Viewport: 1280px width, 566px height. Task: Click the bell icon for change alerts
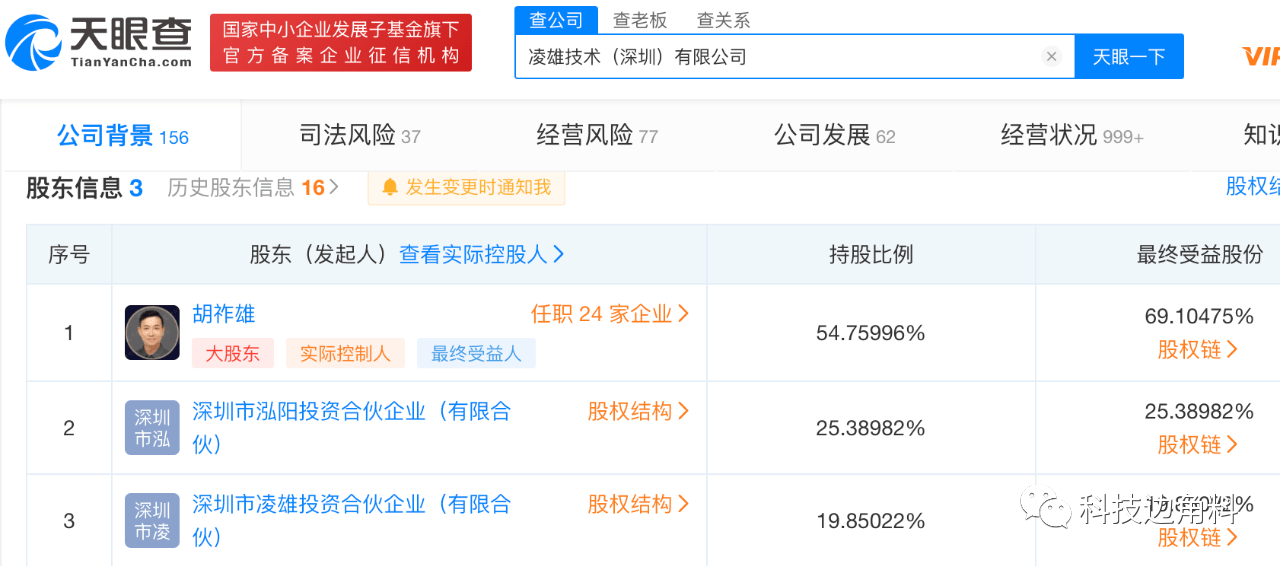point(390,188)
